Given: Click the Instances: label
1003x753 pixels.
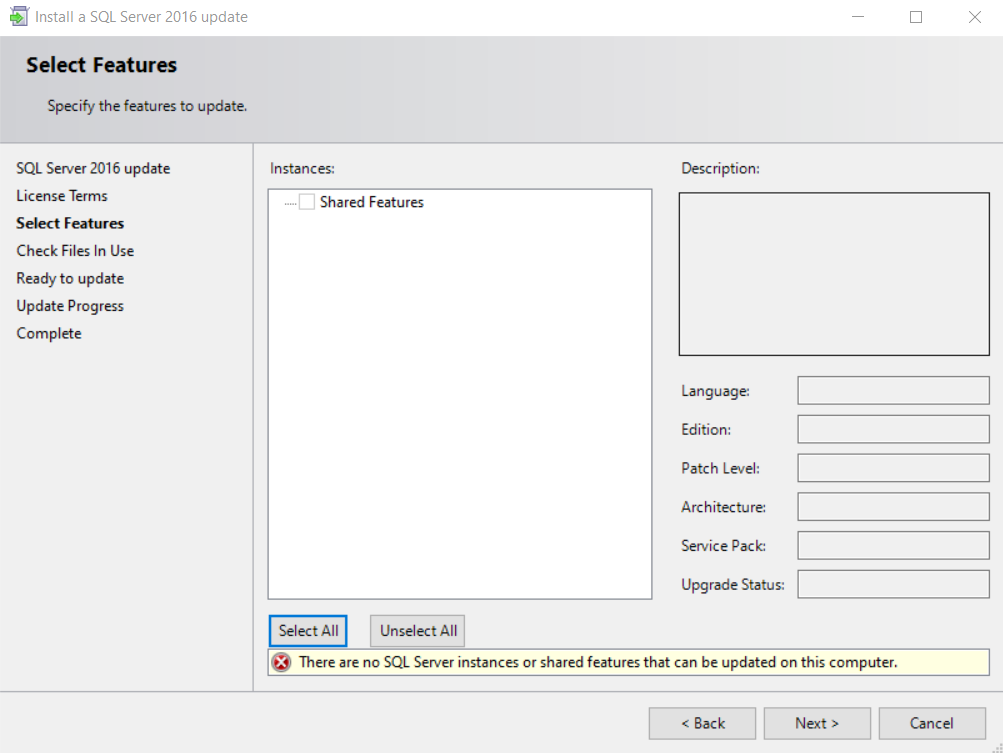Looking at the screenshot, I should 302,168.
